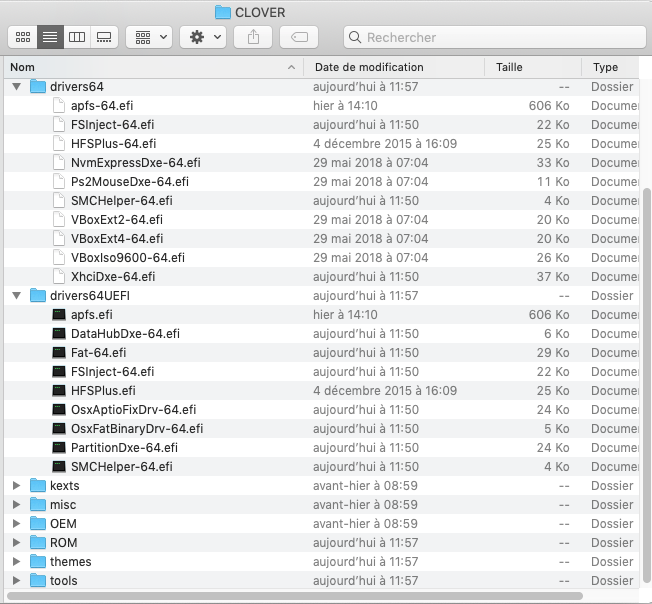This screenshot has width=652, height=604.
Task: Click the XhciDxe-64.efi file icon
Action: pyautogui.click(x=59, y=277)
